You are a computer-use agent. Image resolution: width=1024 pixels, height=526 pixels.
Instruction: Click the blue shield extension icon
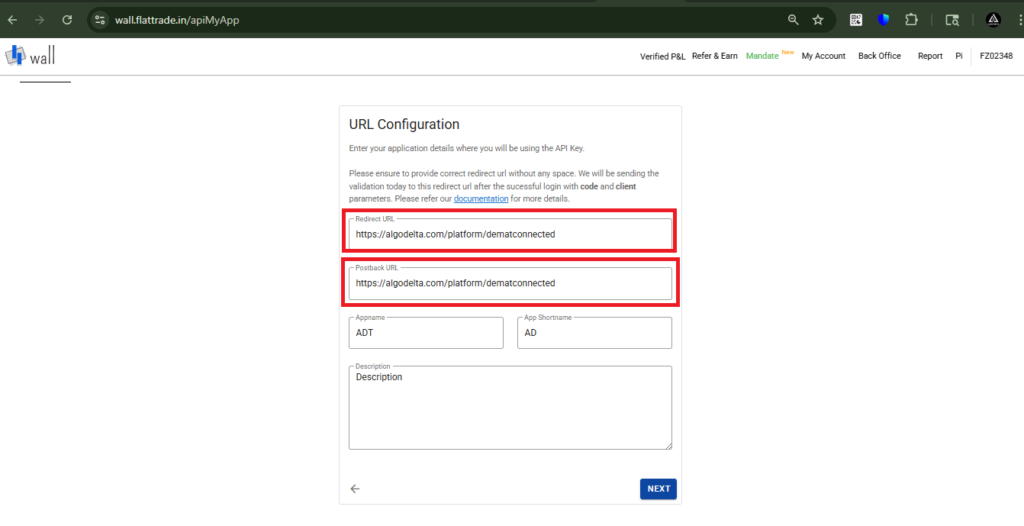coord(884,19)
